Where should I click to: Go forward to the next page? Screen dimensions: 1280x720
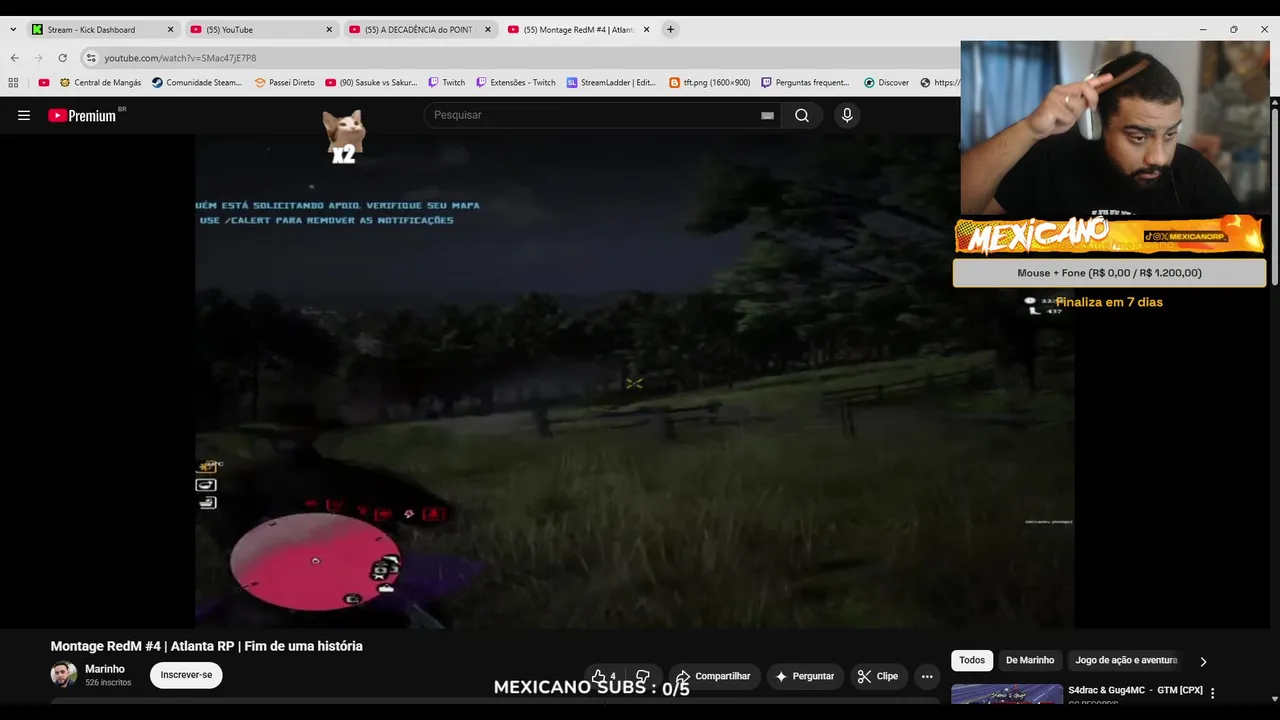click(38, 58)
